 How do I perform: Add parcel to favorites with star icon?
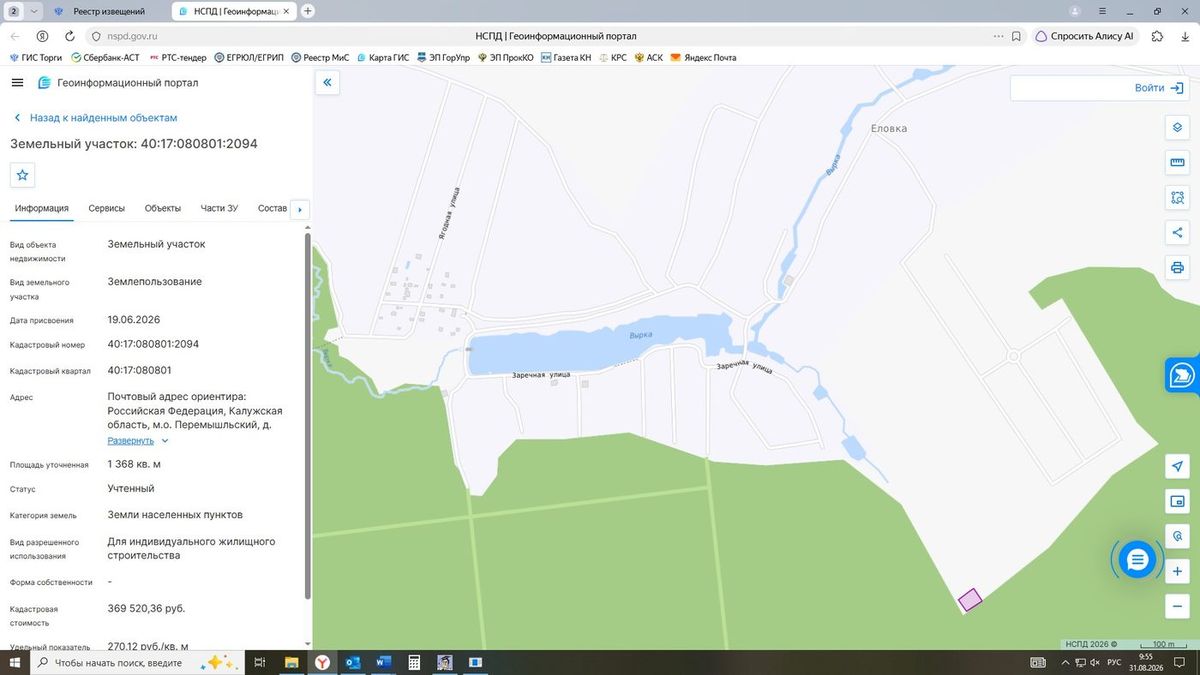[23, 175]
